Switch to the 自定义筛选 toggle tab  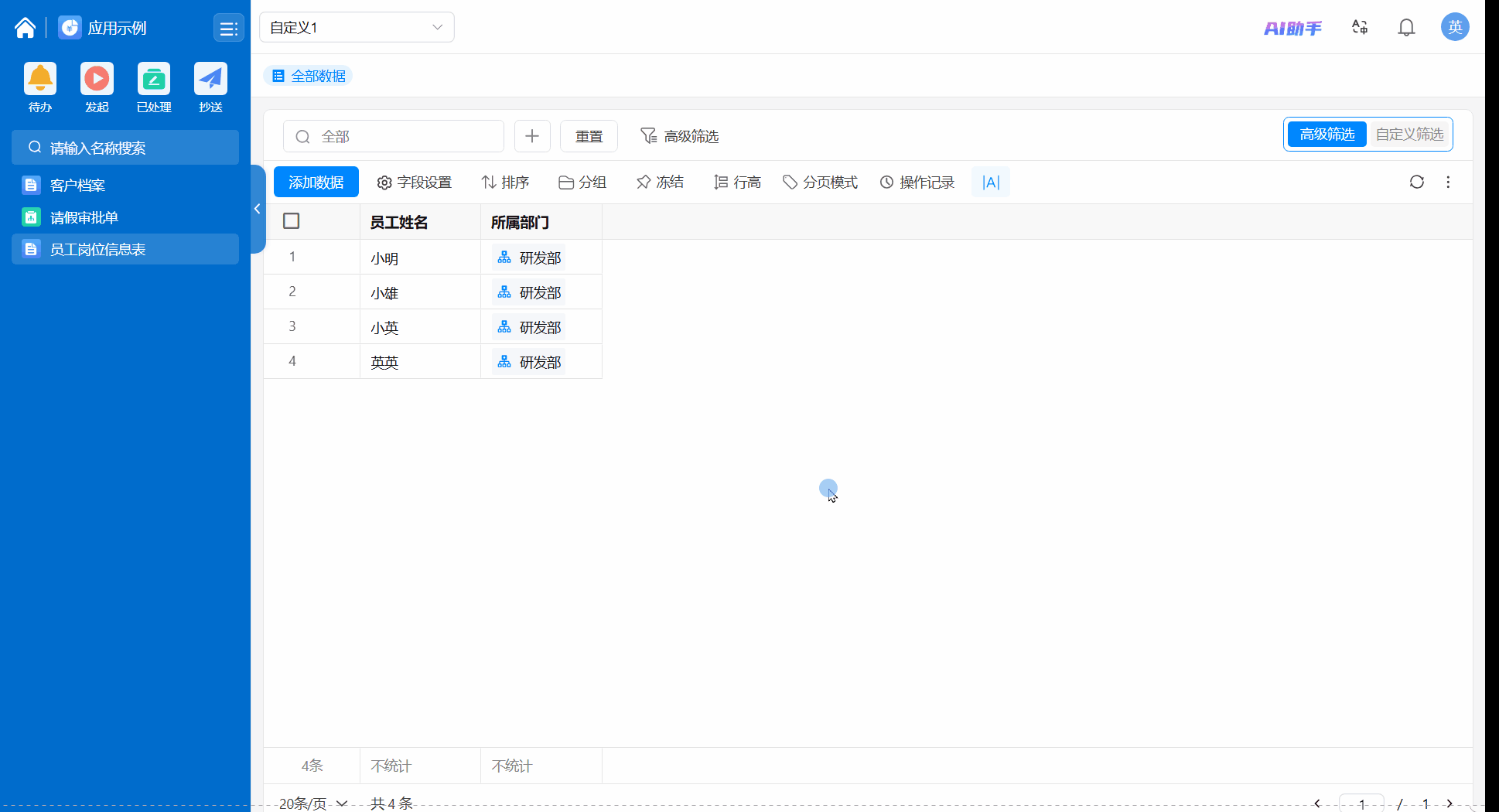click(x=1409, y=135)
